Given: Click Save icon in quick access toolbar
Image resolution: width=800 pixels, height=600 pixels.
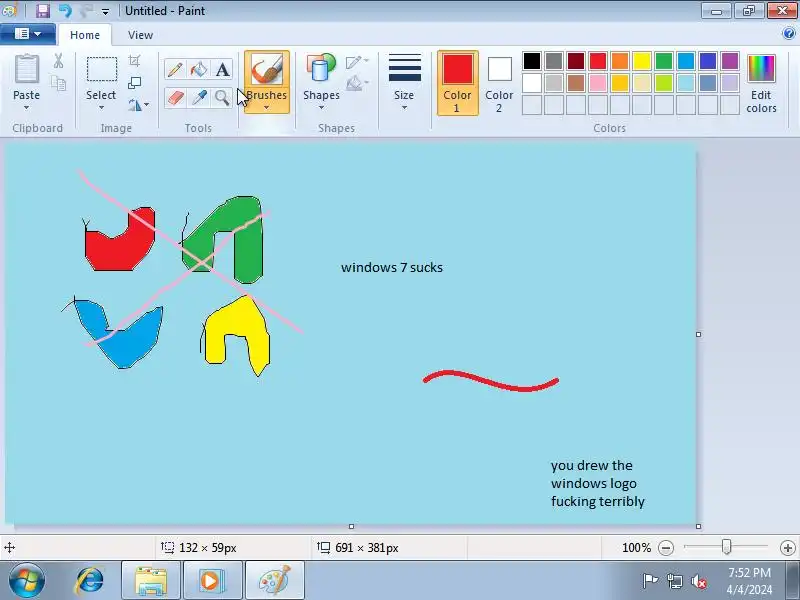Looking at the screenshot, I should point(43,11).
